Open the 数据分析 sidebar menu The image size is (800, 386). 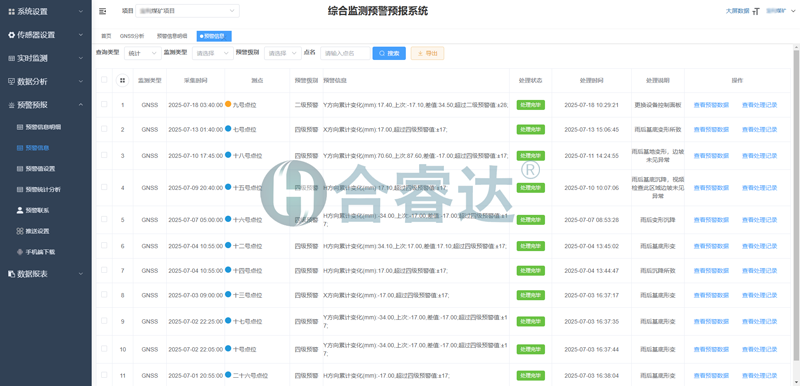click(46, 82)
